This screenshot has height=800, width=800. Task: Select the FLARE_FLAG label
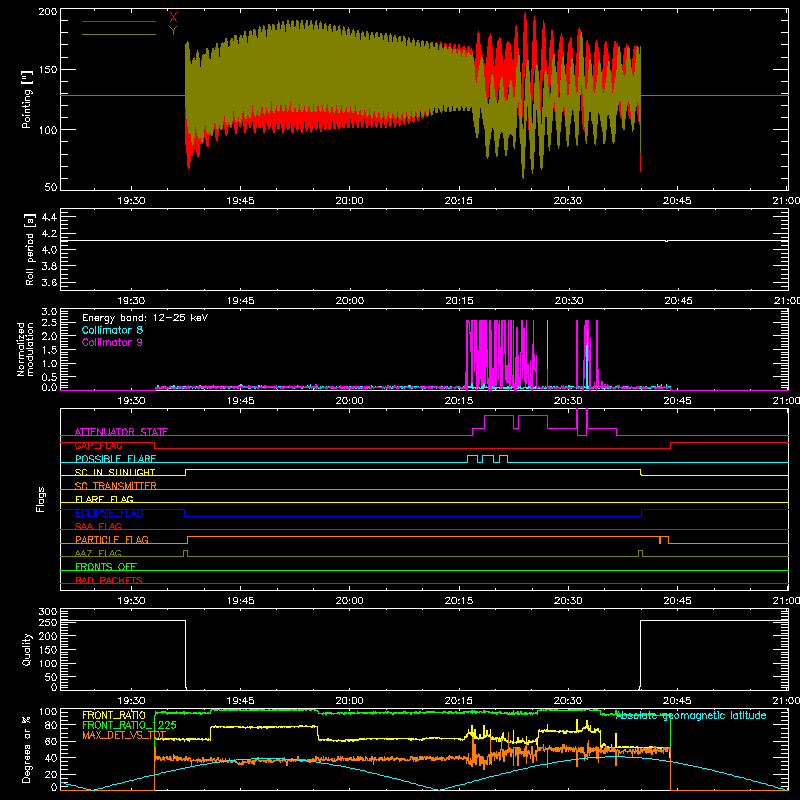click(x=104, y=499)
